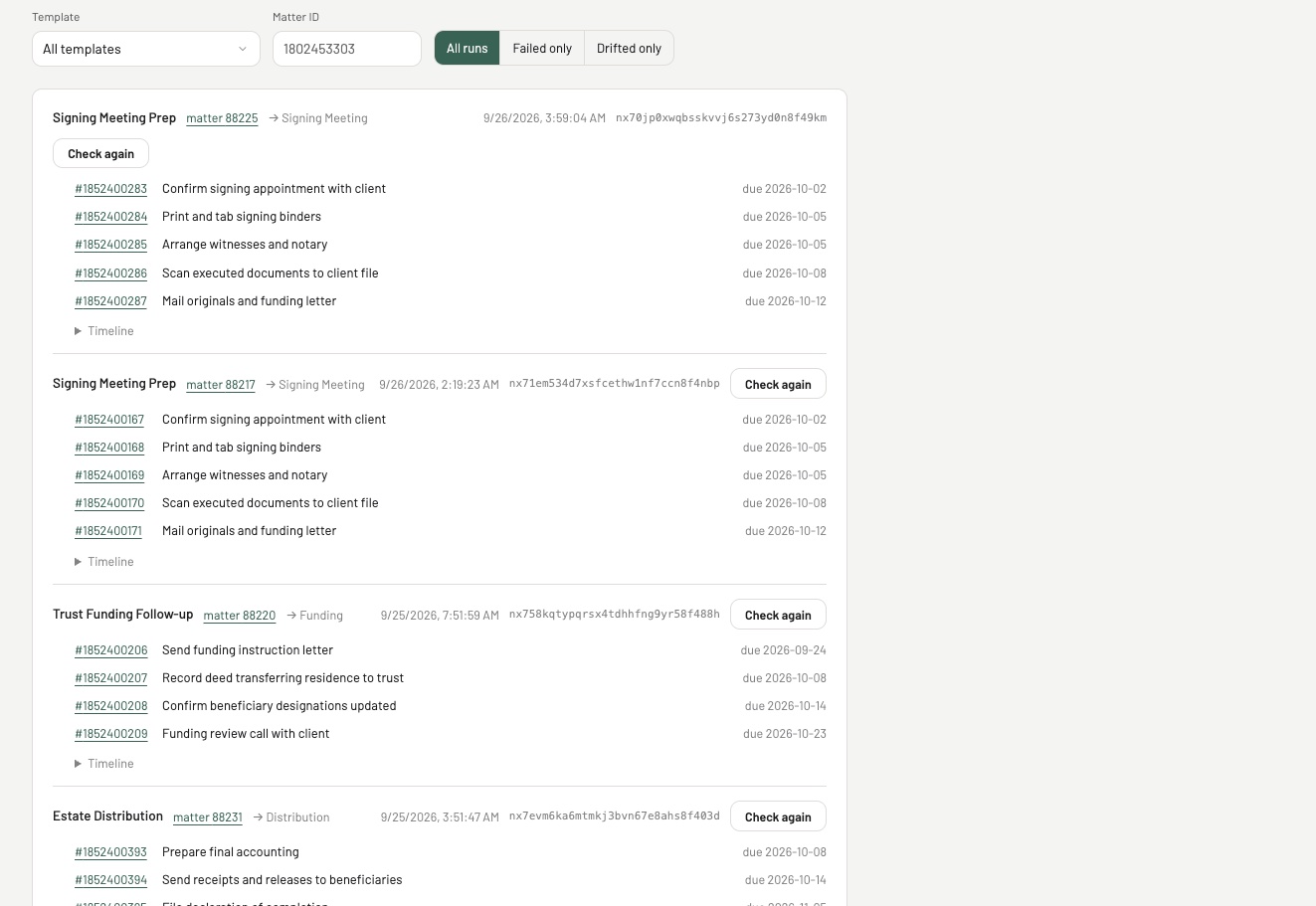
Task: Expand Timeline under matter 88217 run
Action: pos(103,562)
